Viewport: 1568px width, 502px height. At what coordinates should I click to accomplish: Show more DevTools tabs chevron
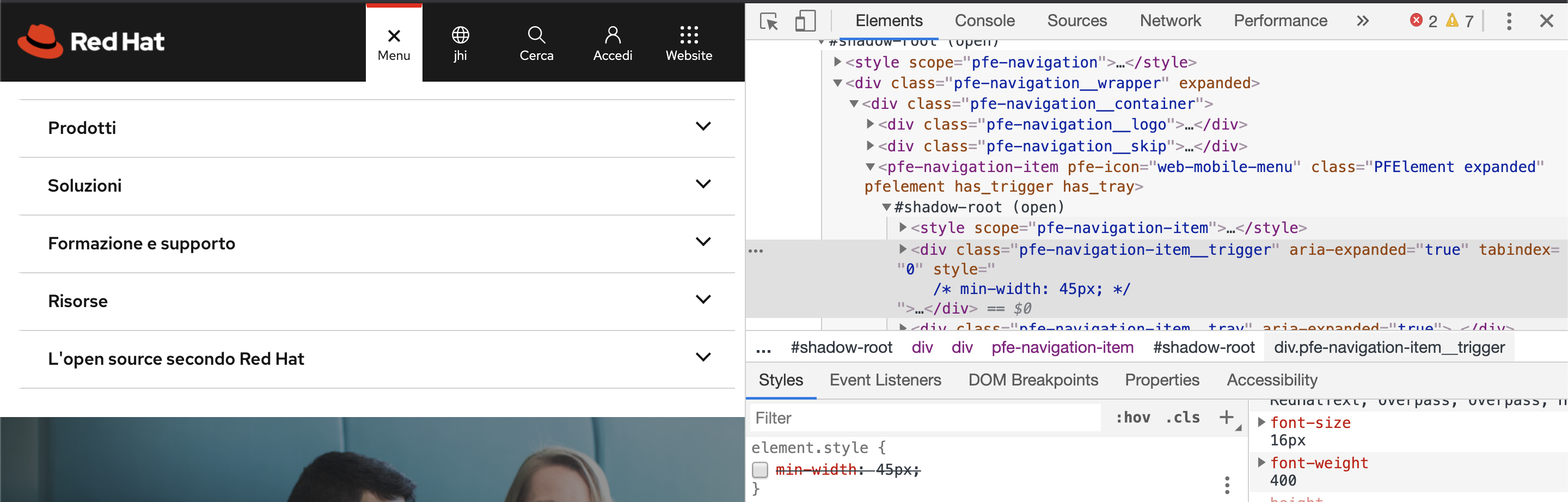pos(1363,21)
